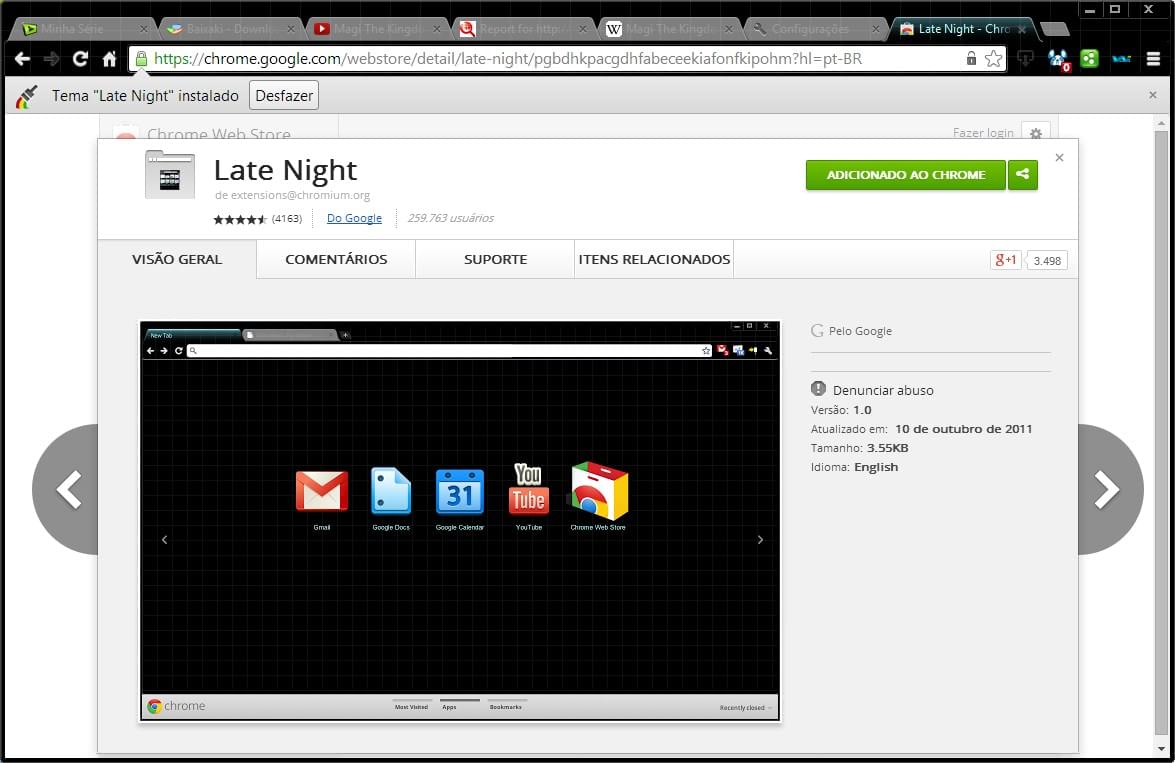This screenshot has height=763, width=1175.
Task: Reload the current page
Action: click(80, 58)
